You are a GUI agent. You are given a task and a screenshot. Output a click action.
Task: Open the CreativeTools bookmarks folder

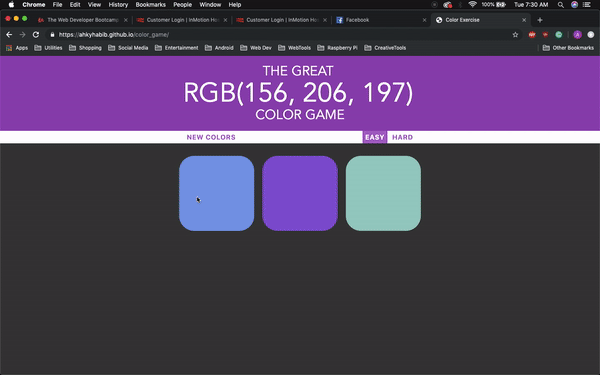[x=385, y=48]
